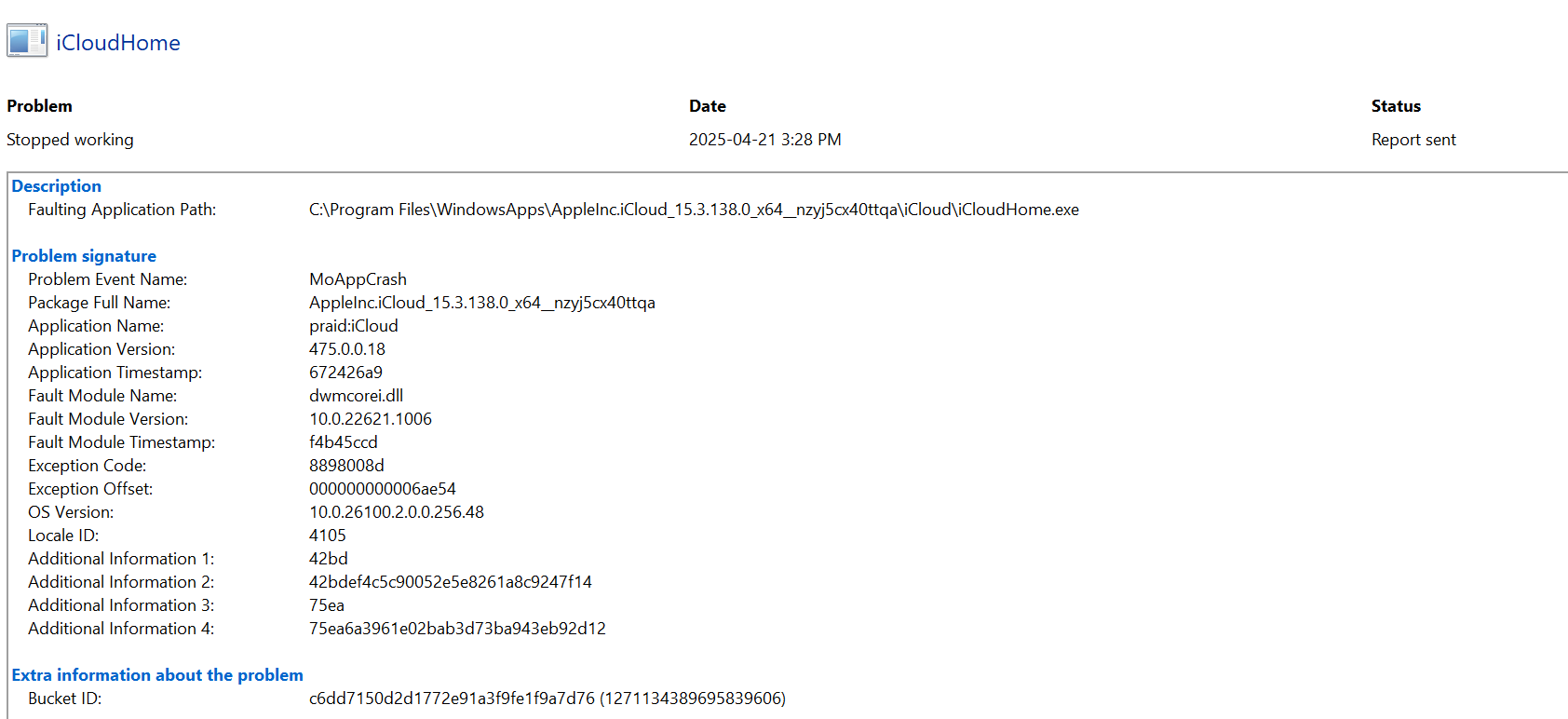
Task: Select the Locale ID value 4105
Action: click(x=328, y=536)
